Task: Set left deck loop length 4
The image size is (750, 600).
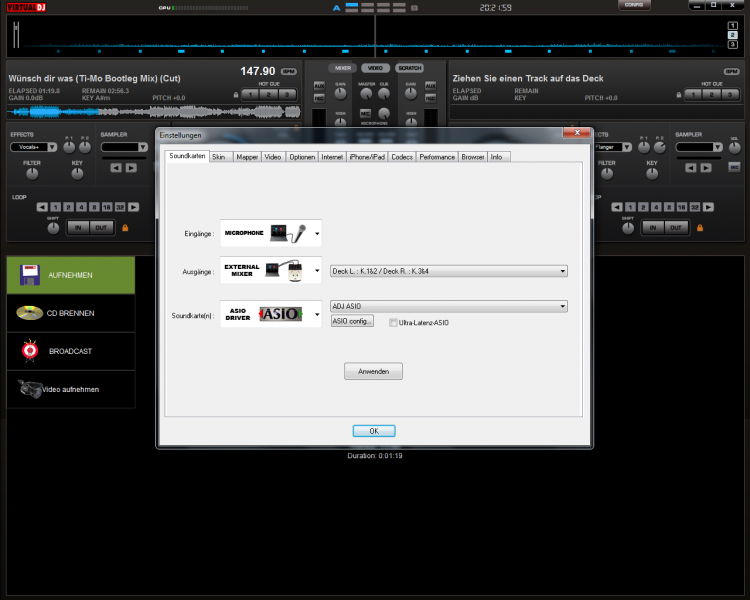Action: click(x=81, y=207)
